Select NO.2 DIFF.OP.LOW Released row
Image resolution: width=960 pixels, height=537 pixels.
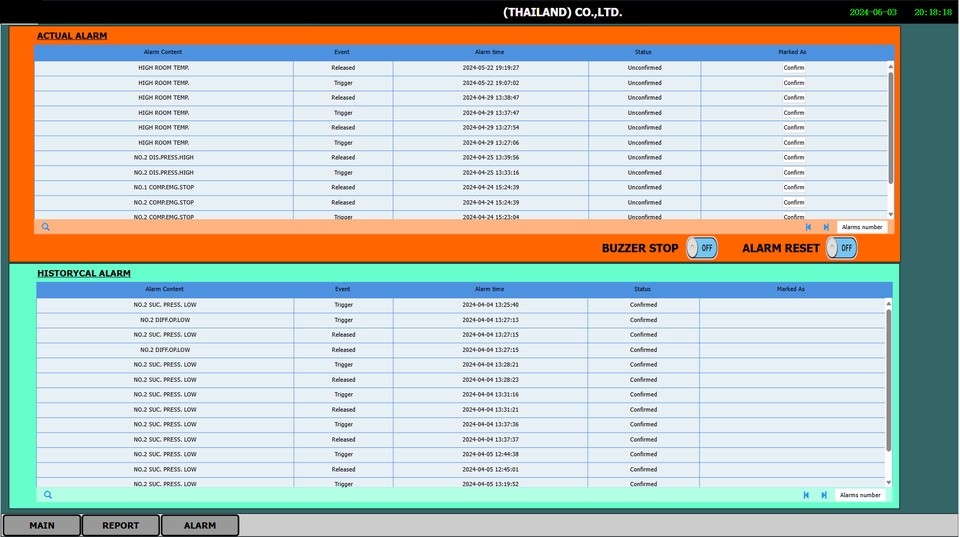[462, 350]
